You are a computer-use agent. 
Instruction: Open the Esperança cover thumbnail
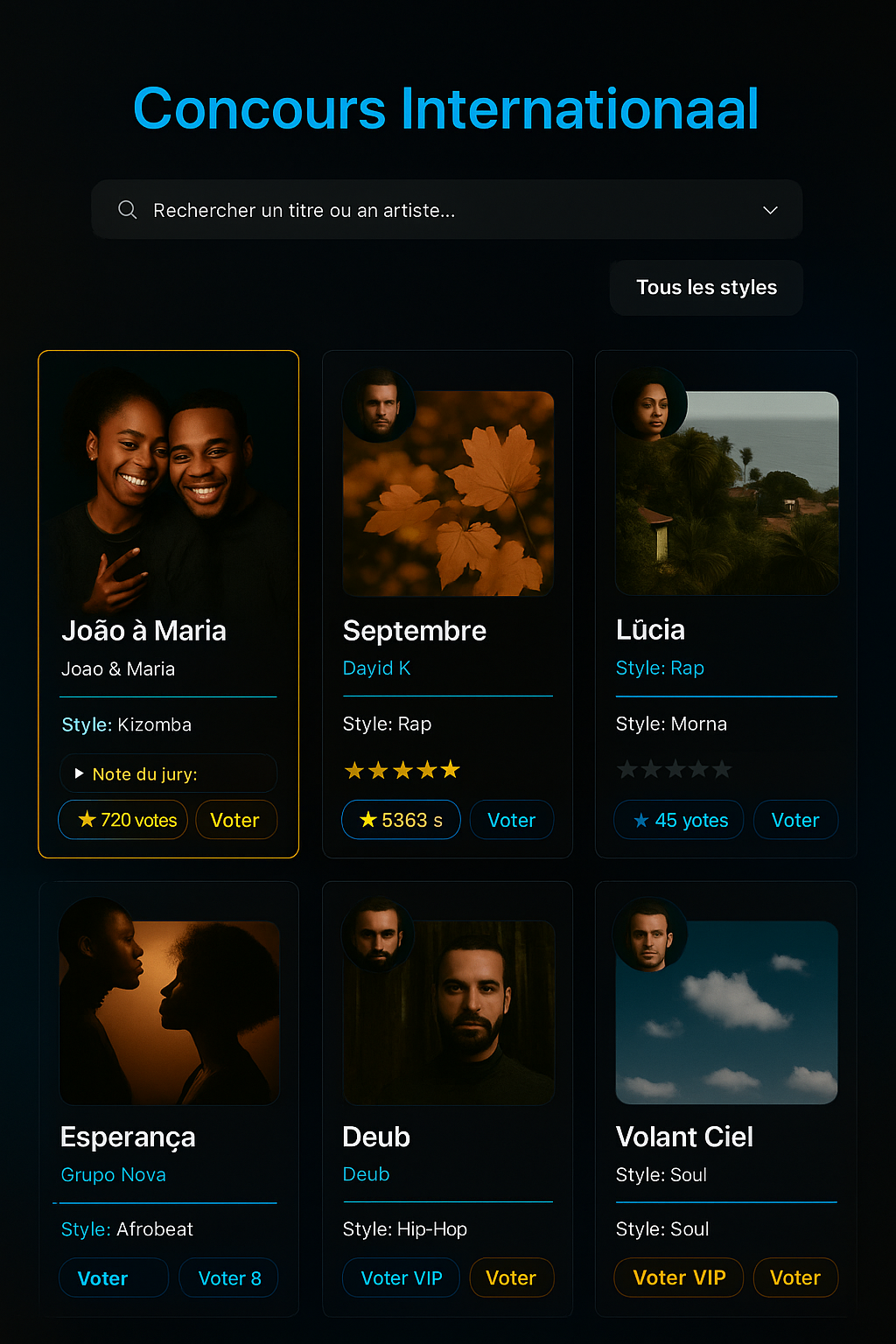tap(170, 1012)
